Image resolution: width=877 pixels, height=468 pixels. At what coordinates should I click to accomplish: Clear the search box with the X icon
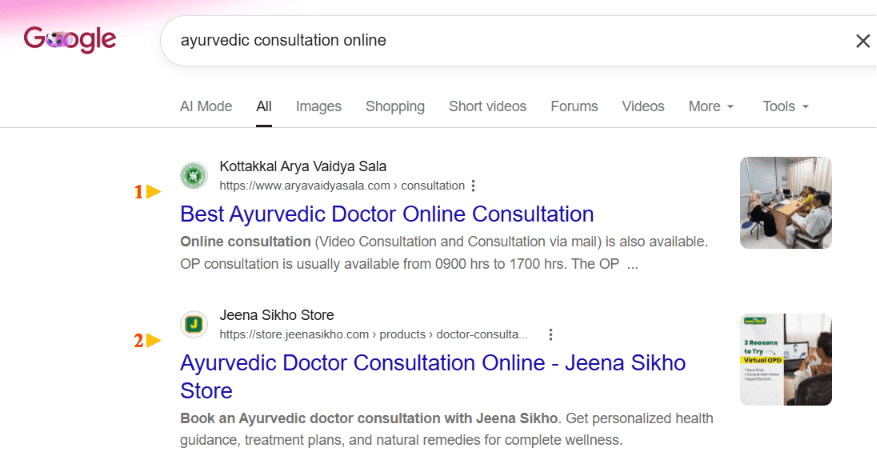click(x=862, y=41)
